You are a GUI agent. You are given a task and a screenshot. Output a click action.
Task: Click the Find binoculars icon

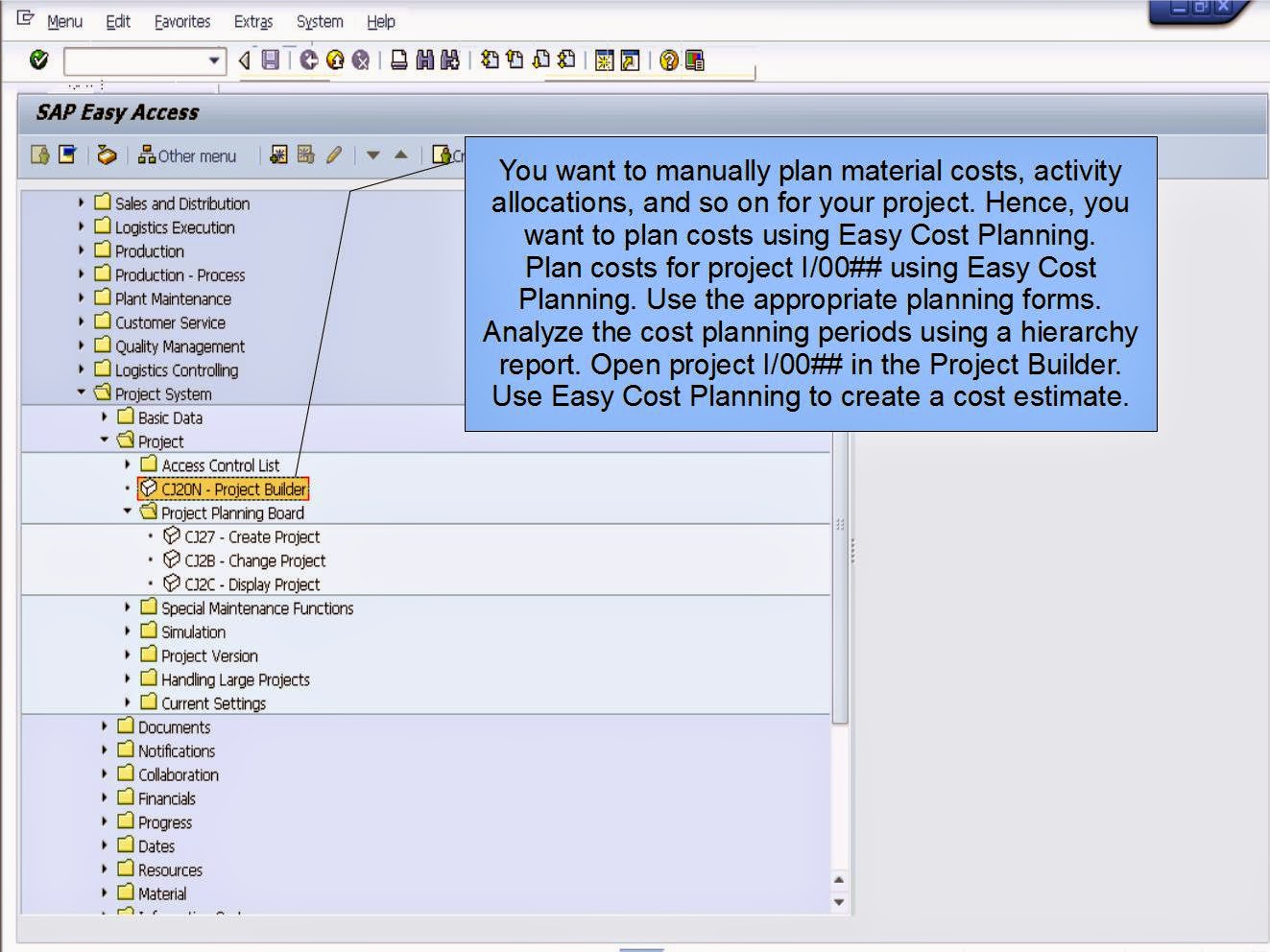[424, 60]
